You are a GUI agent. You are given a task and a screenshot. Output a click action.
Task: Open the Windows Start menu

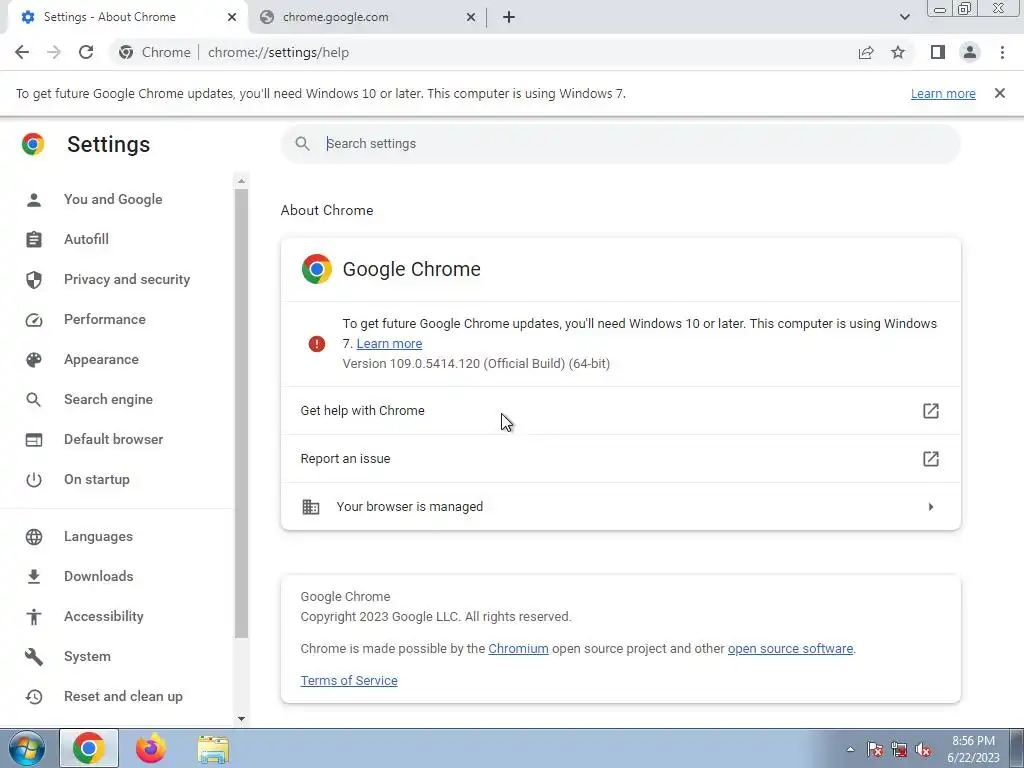[x=27, y=748]
